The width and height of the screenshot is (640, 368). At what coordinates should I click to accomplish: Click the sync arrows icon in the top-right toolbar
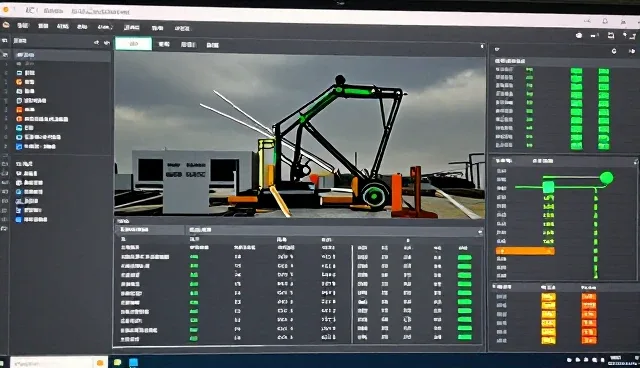coord(611,35)
